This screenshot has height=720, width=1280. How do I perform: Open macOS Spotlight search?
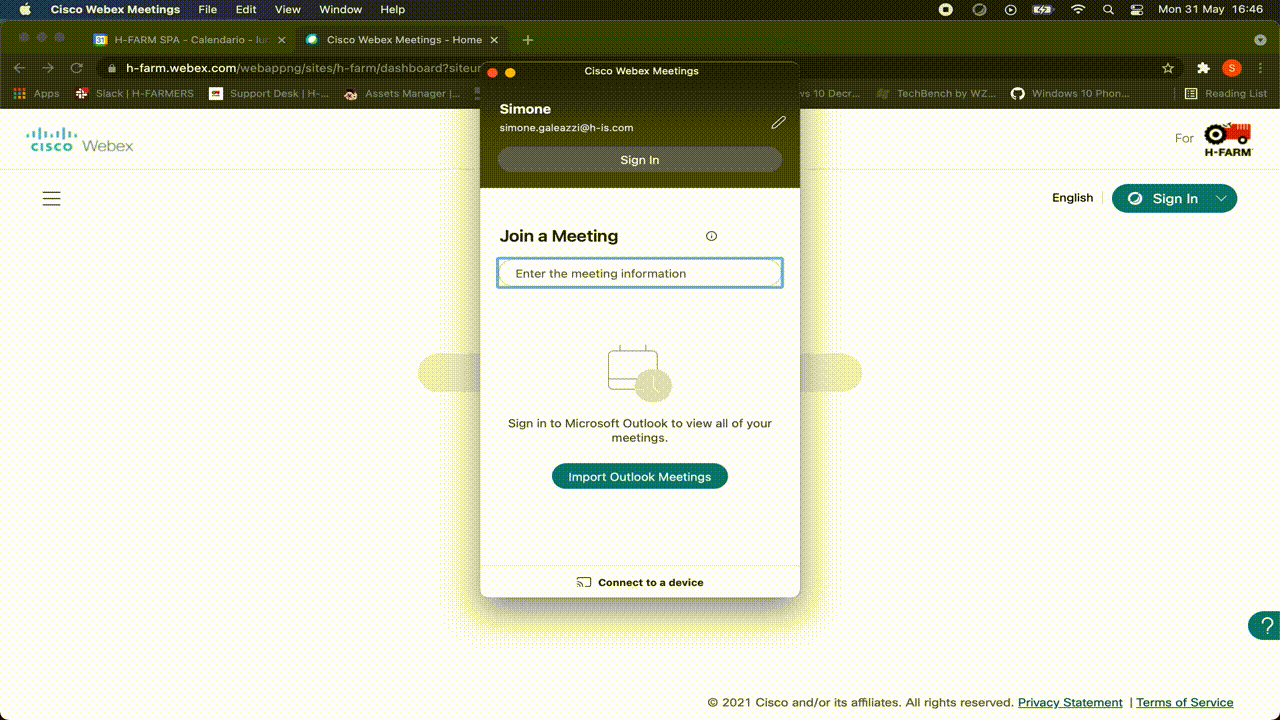(x=1108, y=9)
